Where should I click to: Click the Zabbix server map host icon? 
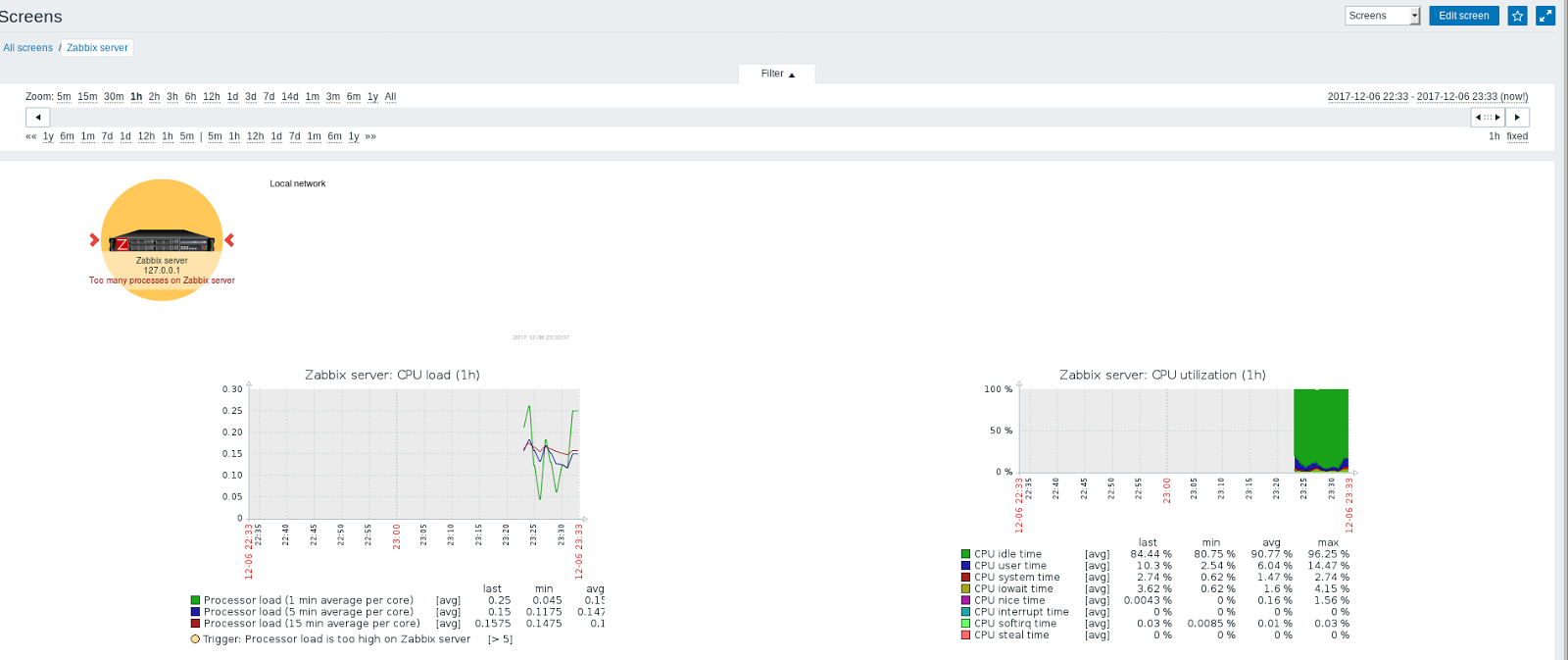162,241
